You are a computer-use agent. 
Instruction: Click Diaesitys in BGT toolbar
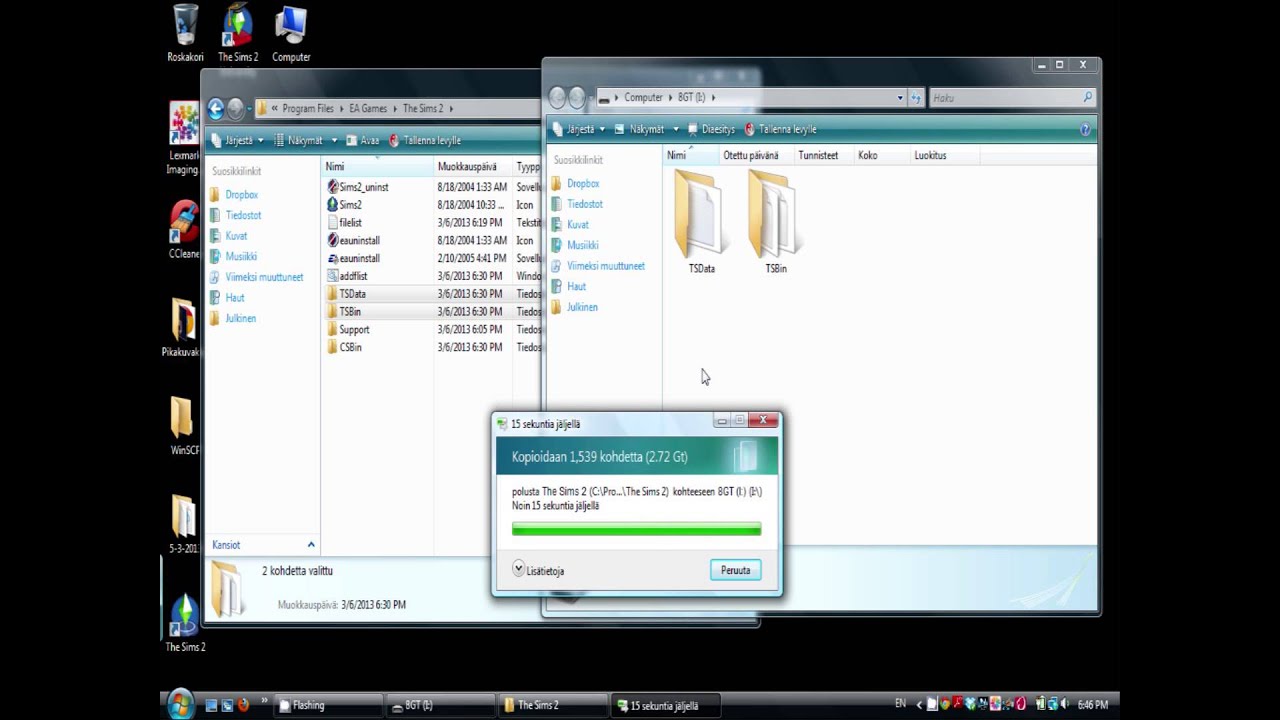click(710, 129)
